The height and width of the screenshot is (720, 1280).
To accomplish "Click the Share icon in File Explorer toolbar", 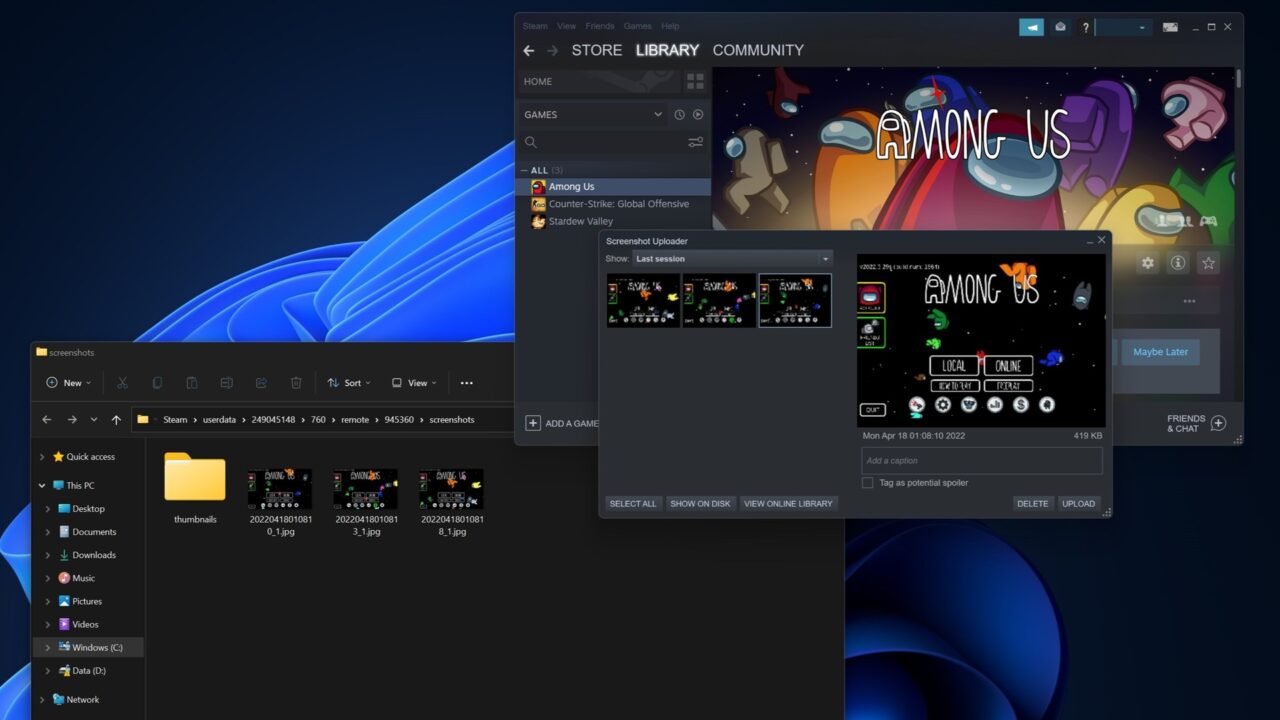I will (x=261, y=383).
